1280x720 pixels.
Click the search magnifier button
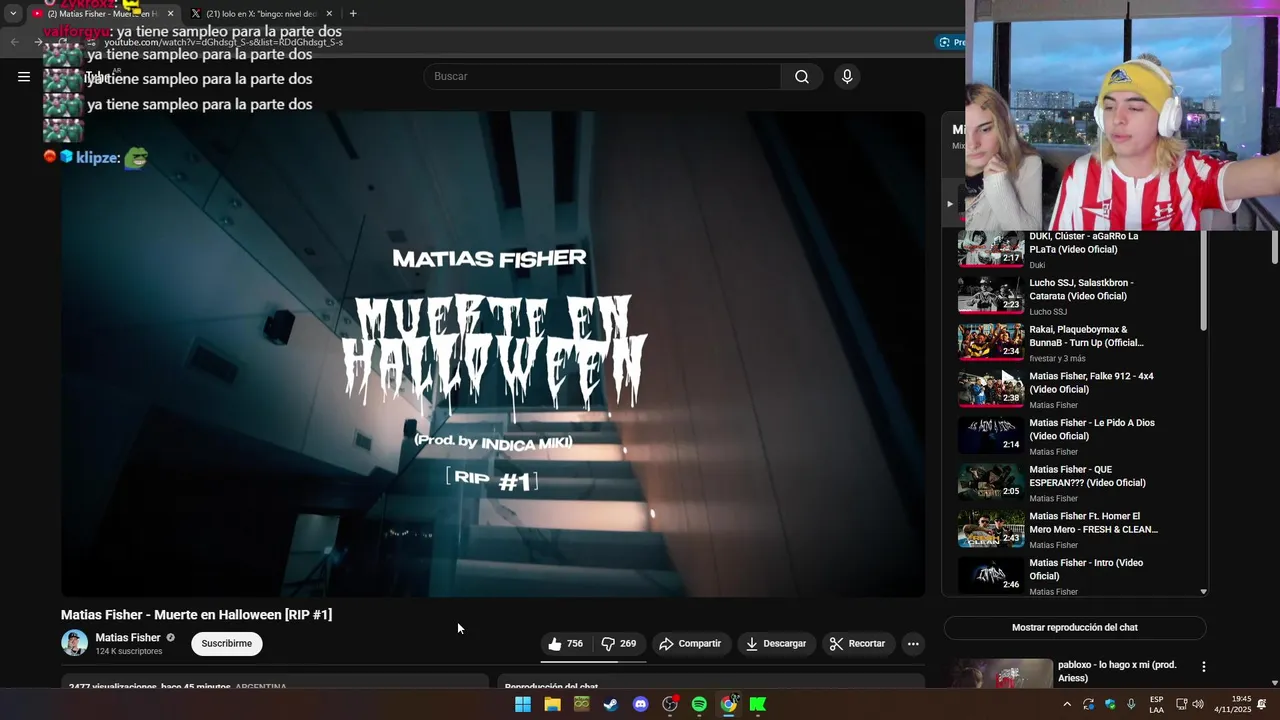coord(802,77)
